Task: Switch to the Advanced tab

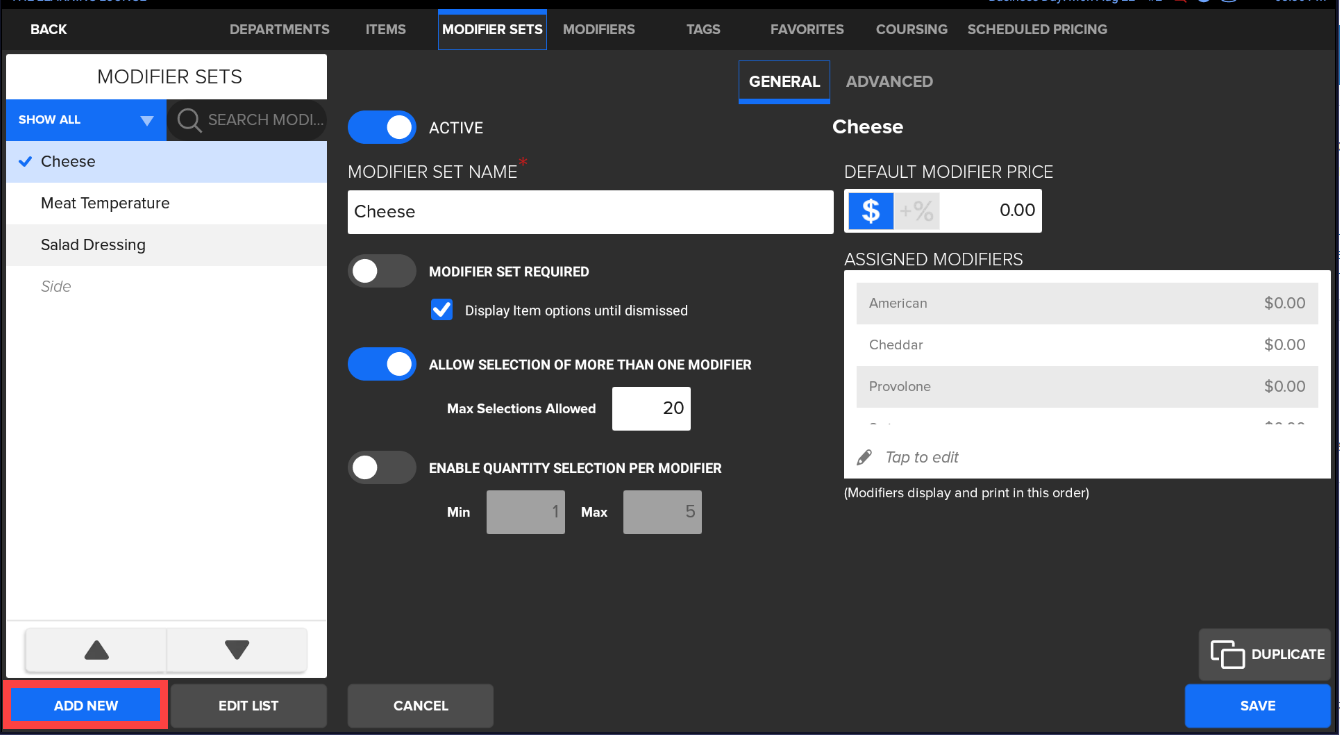Action: point(889,82)
